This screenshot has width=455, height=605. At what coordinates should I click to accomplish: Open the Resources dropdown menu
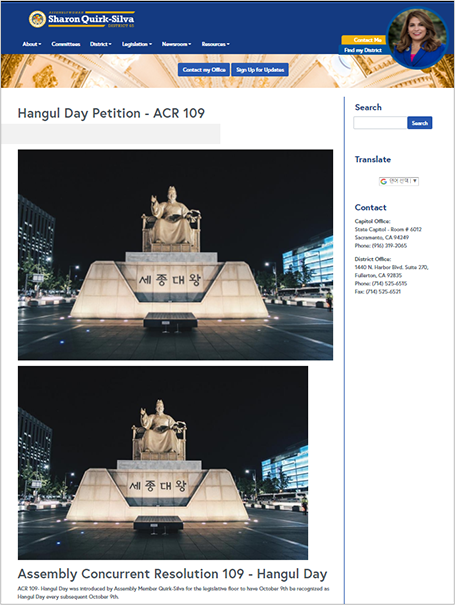pyautogui.click(x=216, y=44)
